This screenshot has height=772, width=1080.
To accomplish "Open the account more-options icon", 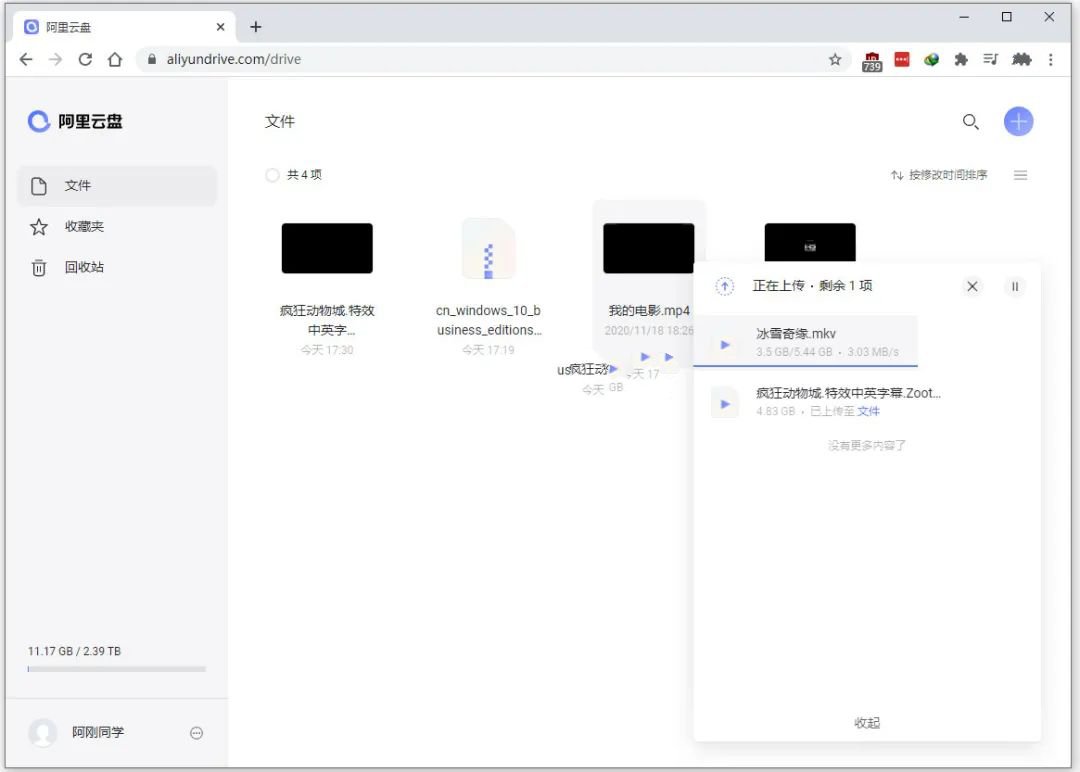I will (x=196, y=733).
